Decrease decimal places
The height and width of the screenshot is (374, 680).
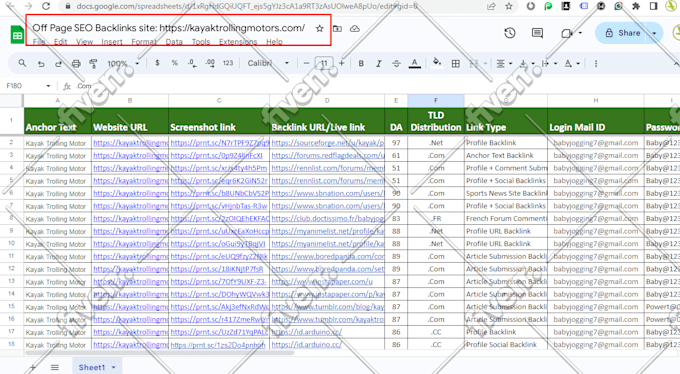click(x=192, y=63)
